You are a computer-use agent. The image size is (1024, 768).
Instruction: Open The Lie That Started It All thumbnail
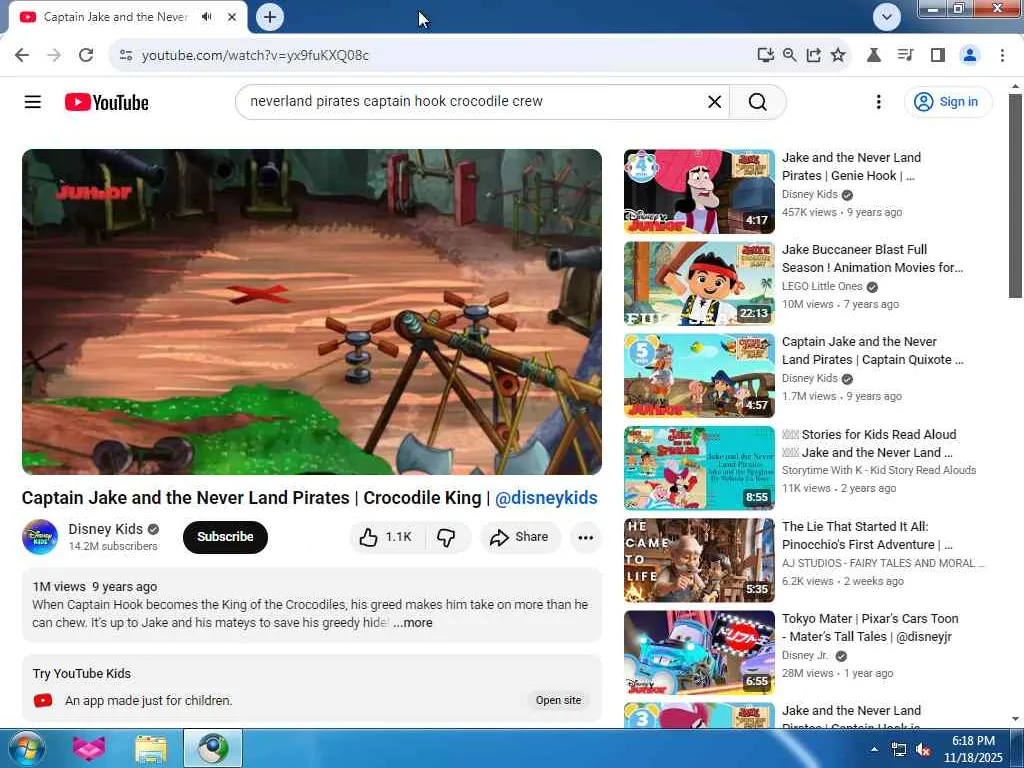(699, 560)
